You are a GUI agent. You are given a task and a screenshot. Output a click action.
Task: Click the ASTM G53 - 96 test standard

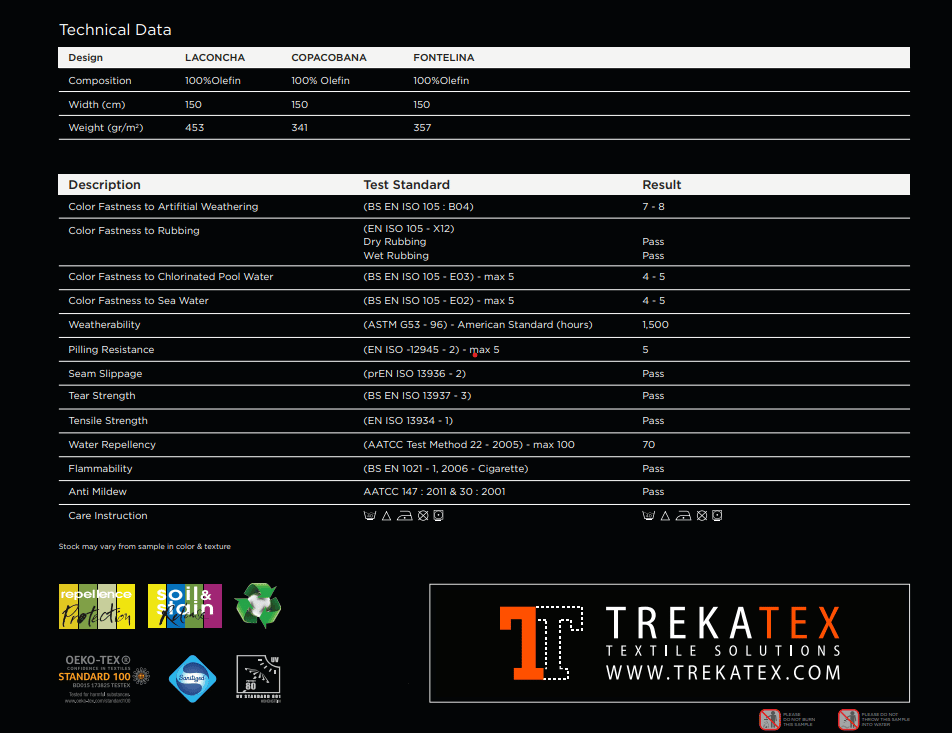click(478, 325)
